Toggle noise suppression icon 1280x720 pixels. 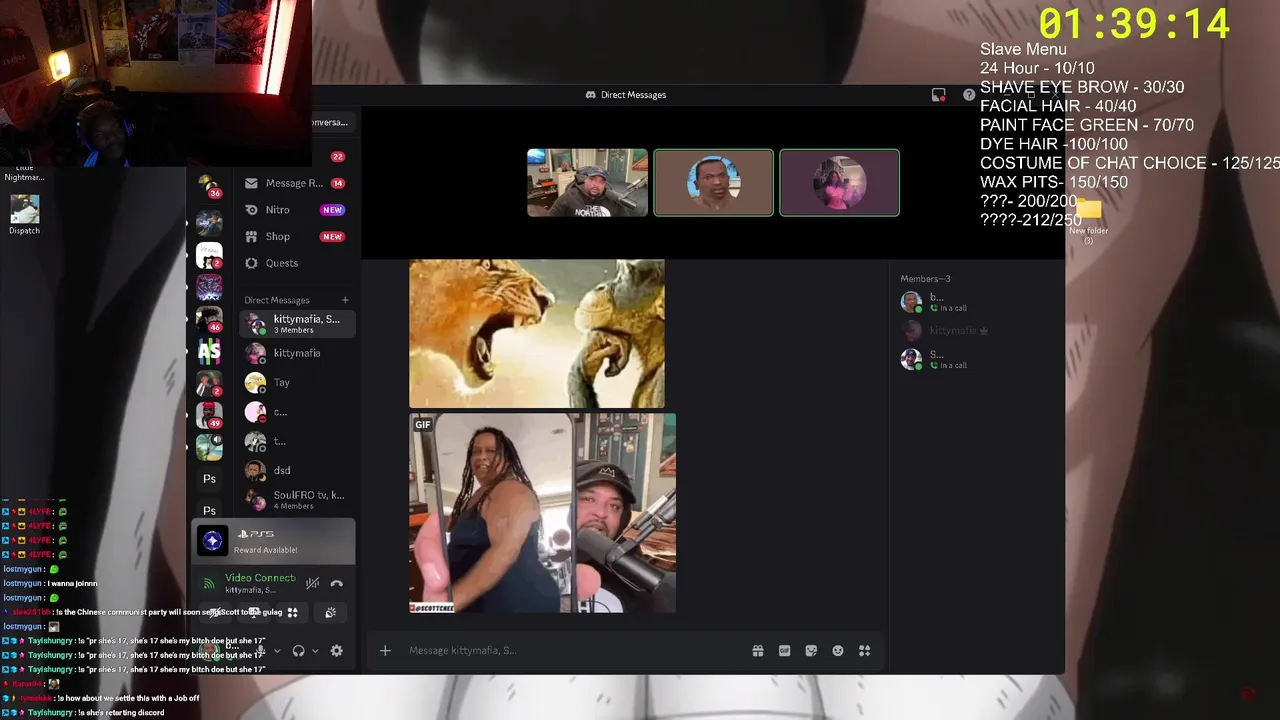click(x=313, y=583)
